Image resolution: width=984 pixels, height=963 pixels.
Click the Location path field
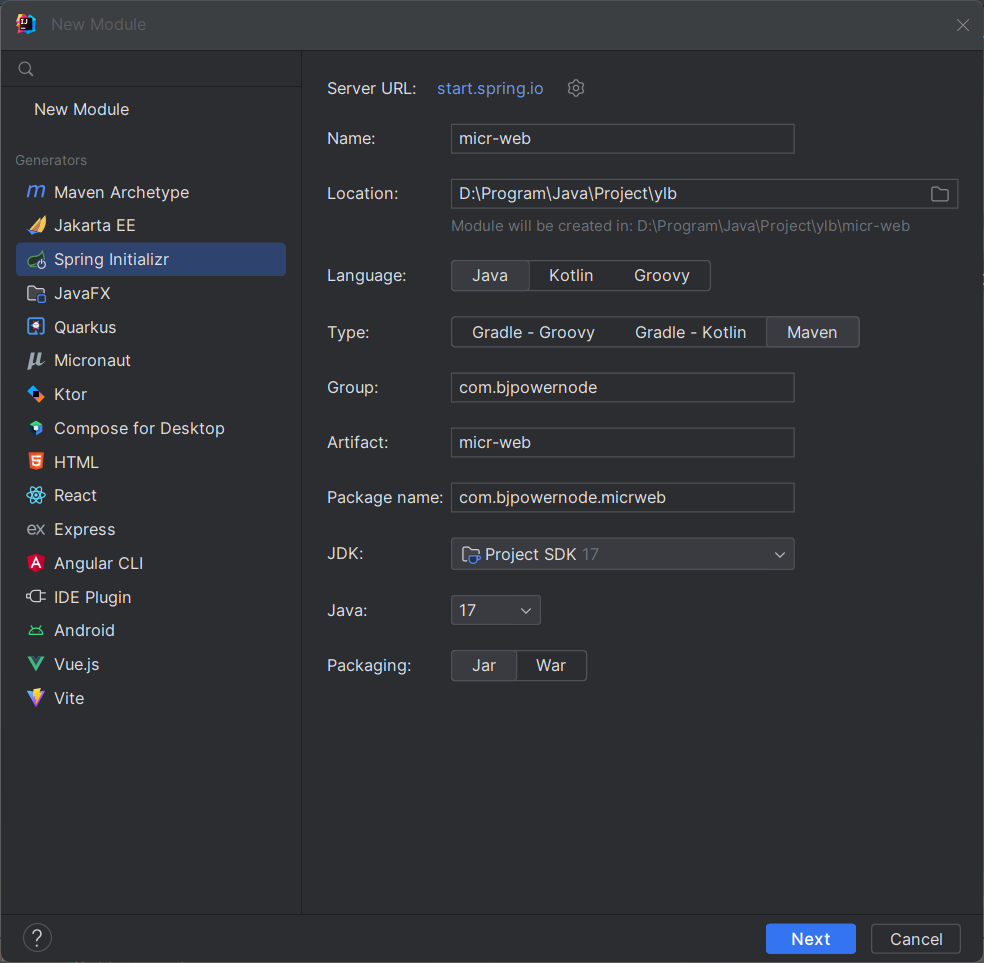coord(704,194)
